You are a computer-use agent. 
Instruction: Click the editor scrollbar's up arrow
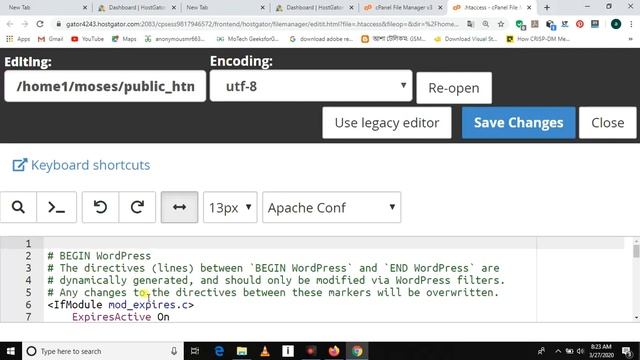(636, 242)
